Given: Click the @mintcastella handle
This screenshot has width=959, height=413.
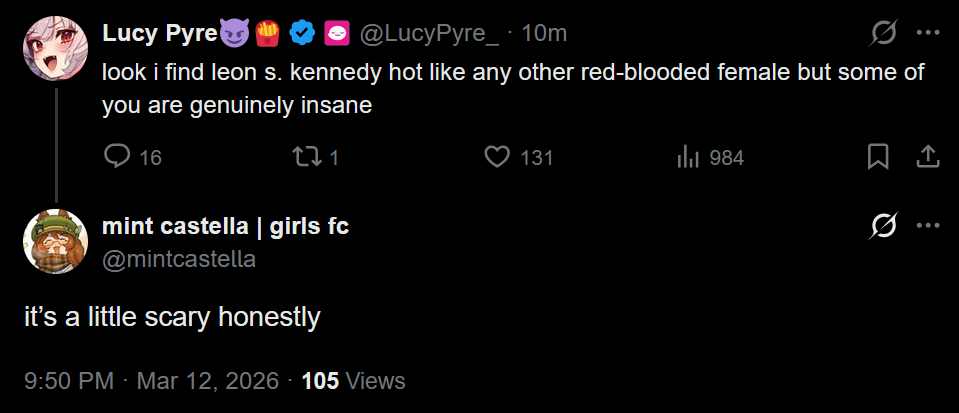Looking at the screenshot, I should point(179,259).
